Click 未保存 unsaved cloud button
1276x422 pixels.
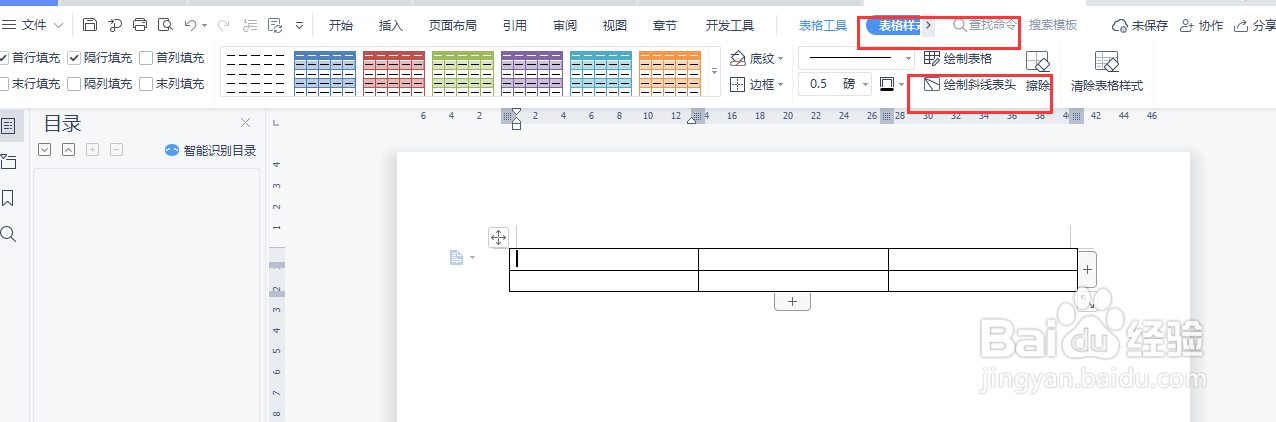[1139, 25]
